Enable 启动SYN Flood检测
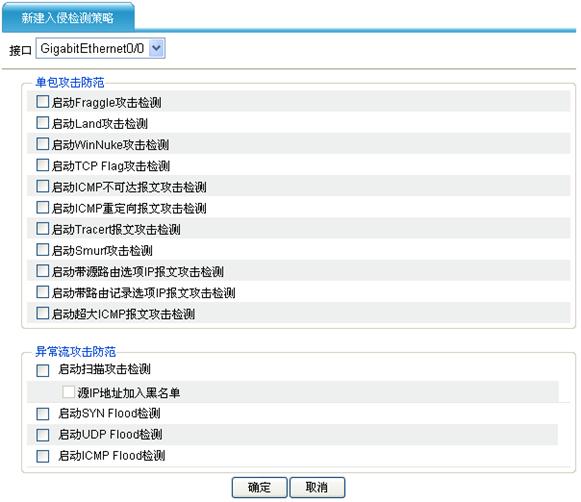 tap(43, 414)
